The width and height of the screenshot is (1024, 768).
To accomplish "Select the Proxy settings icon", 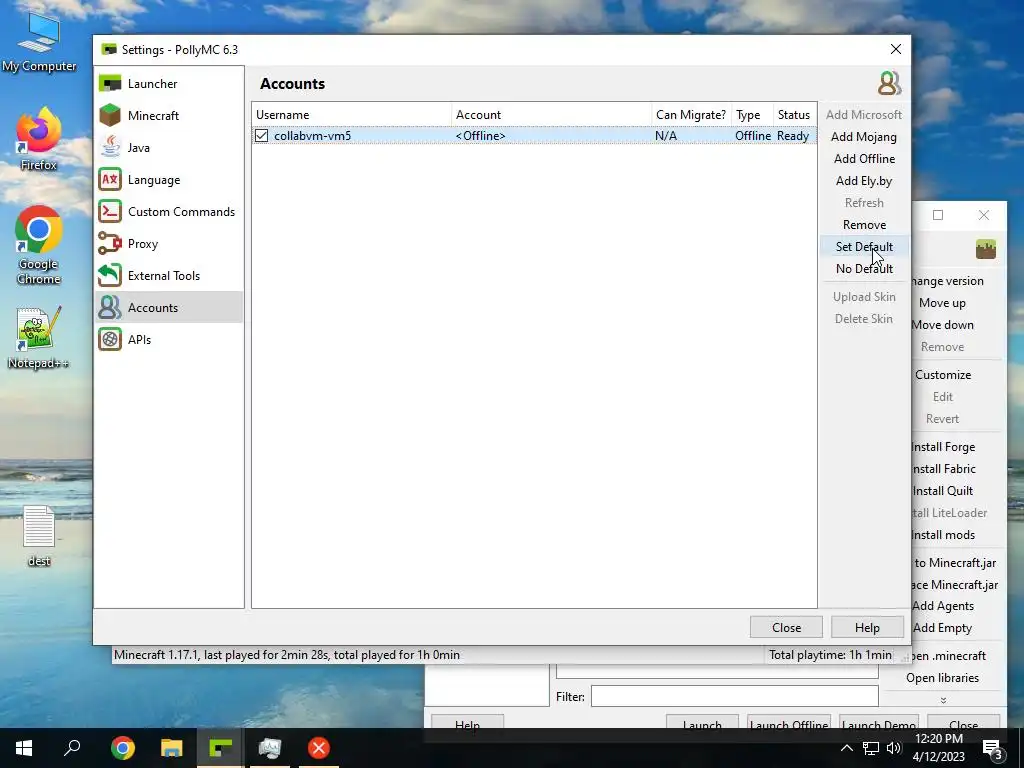I will (110, 244).
